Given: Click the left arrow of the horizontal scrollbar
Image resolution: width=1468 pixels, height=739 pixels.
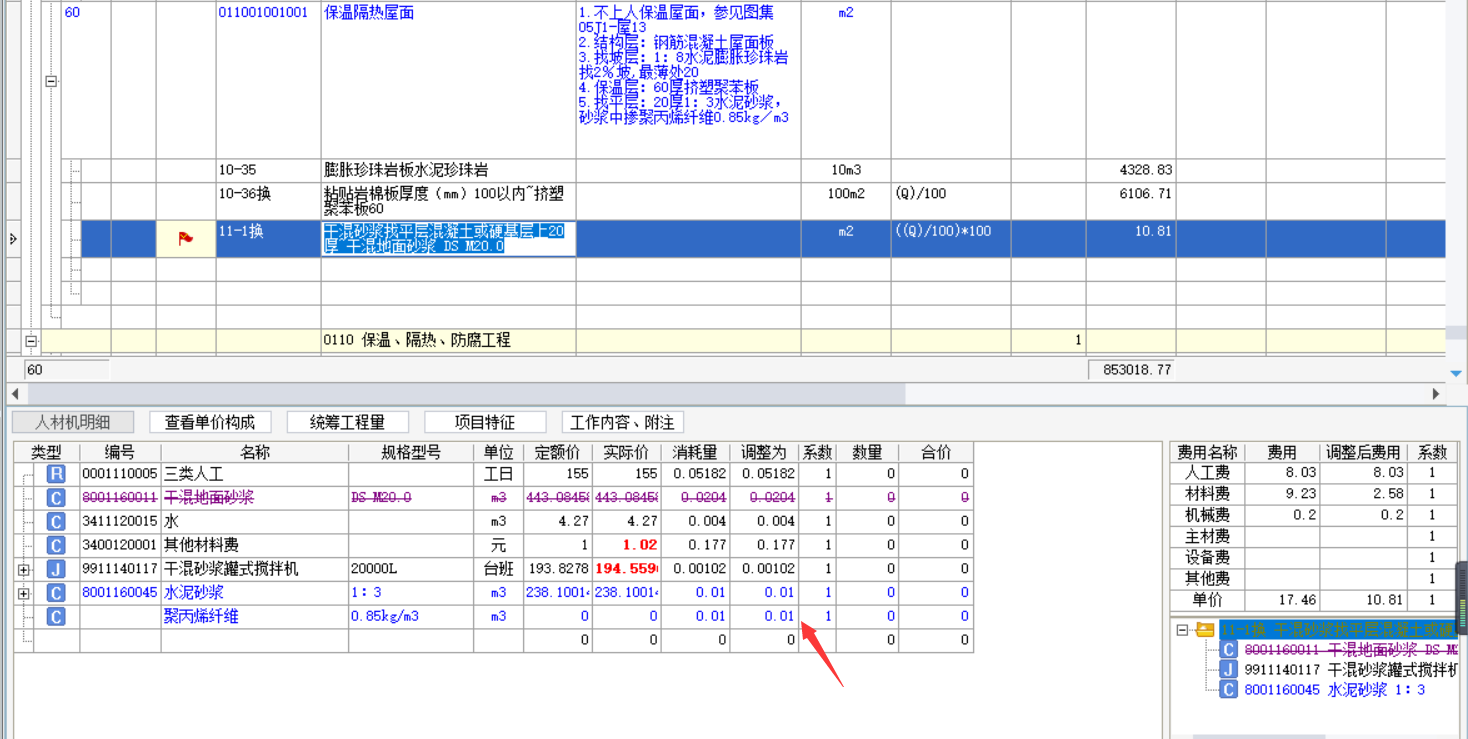Looking at the screenshot, I should click(15, 394).
